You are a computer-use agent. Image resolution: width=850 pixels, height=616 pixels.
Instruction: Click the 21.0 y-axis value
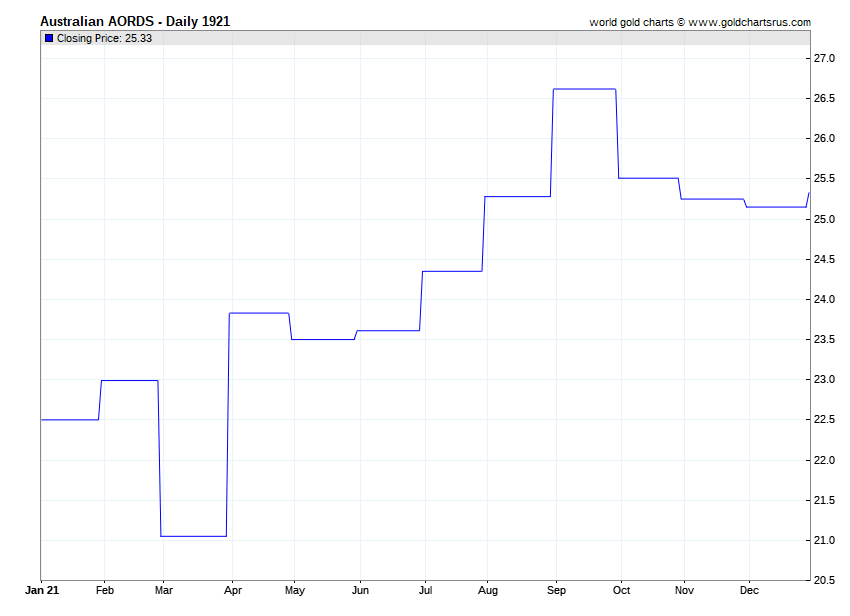[x=824, y=541]
